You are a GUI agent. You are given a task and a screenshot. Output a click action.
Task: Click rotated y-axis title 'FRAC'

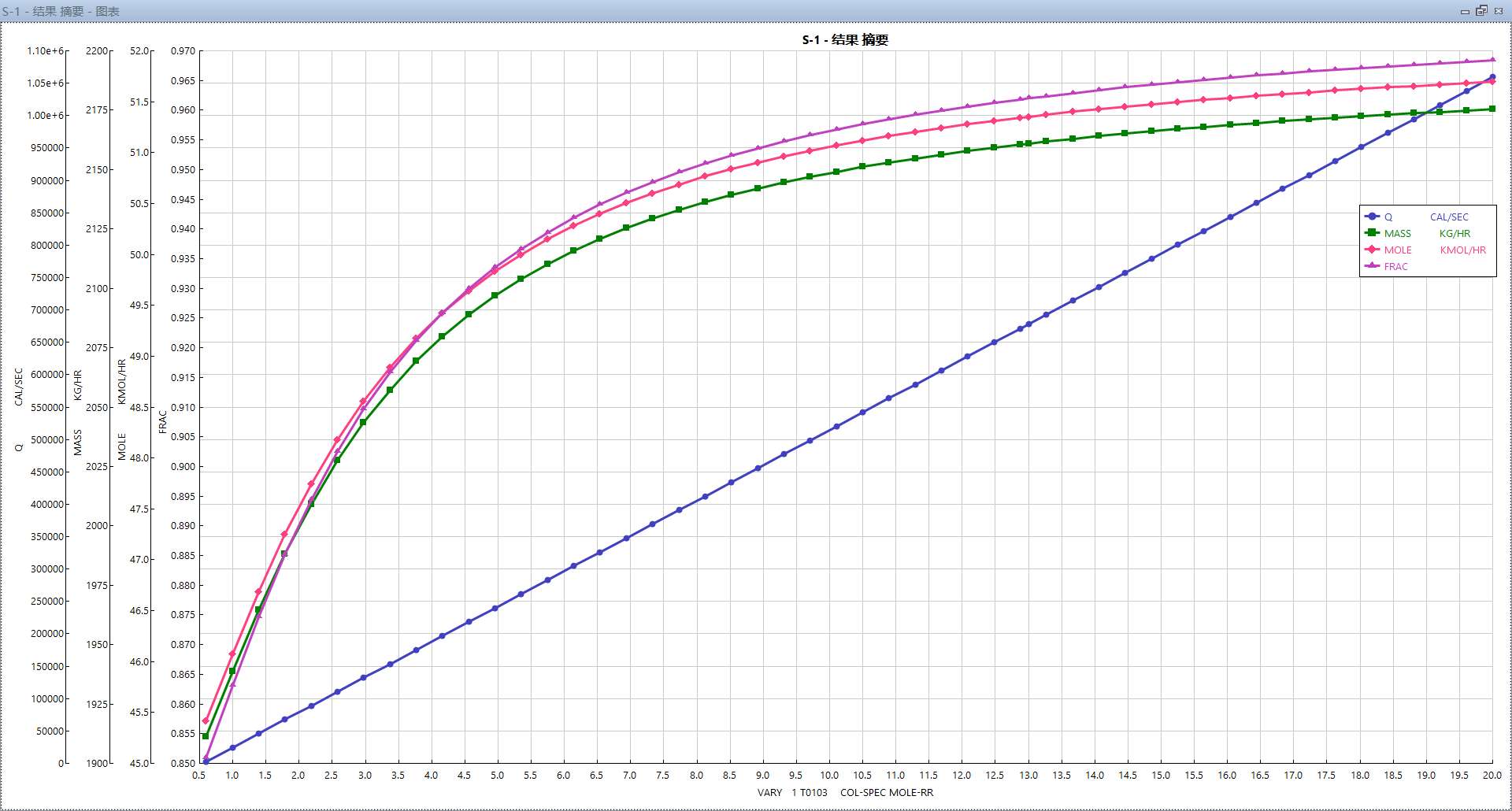162,421
